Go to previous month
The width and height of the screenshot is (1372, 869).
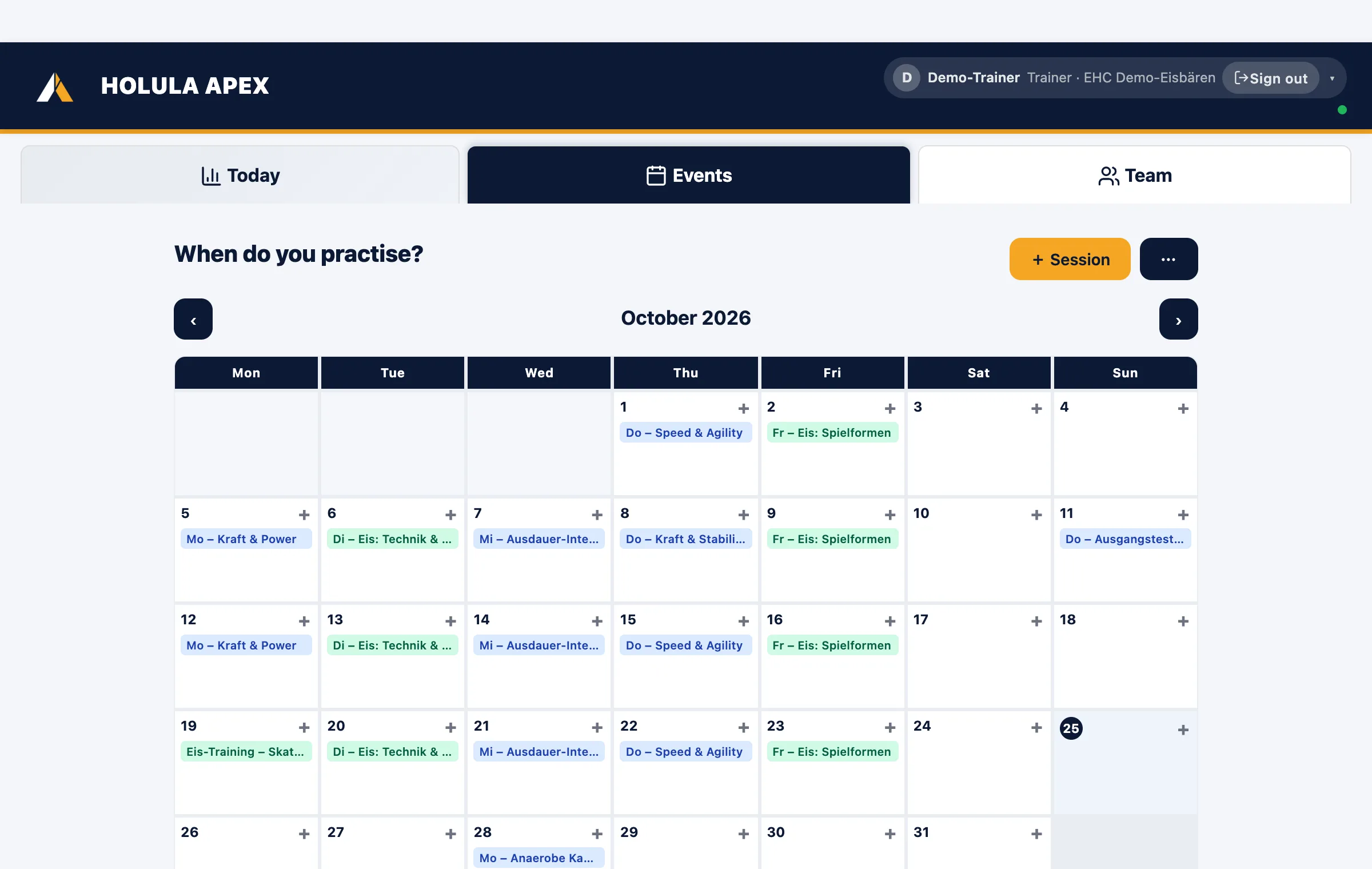(193, 319)
